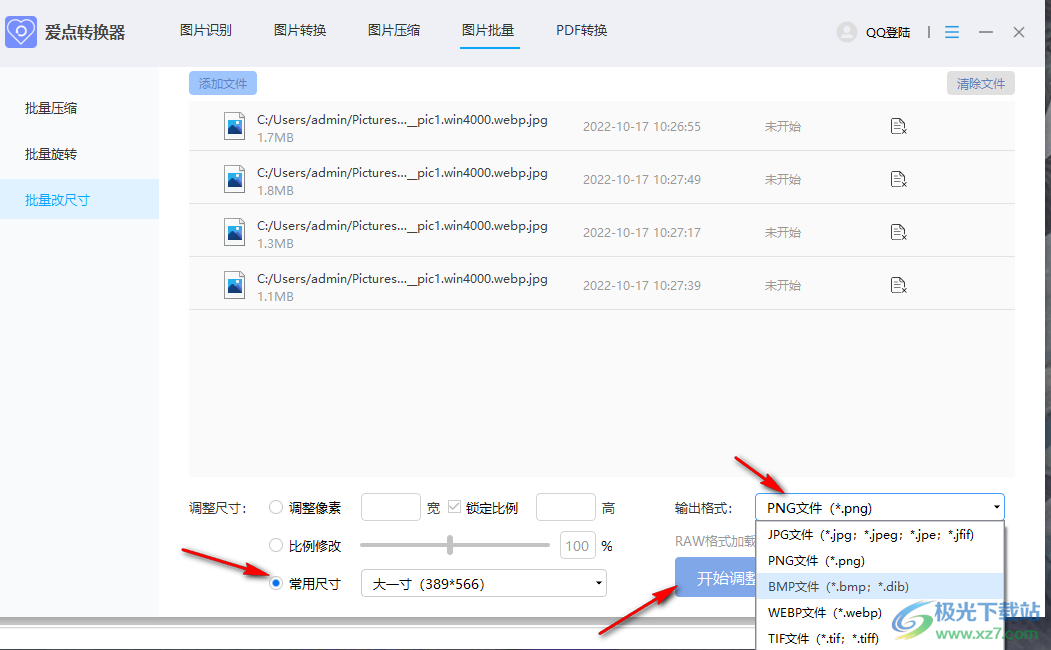Click image file icon for 1.1MB row
1051x650 pixels.
[235, 285]
